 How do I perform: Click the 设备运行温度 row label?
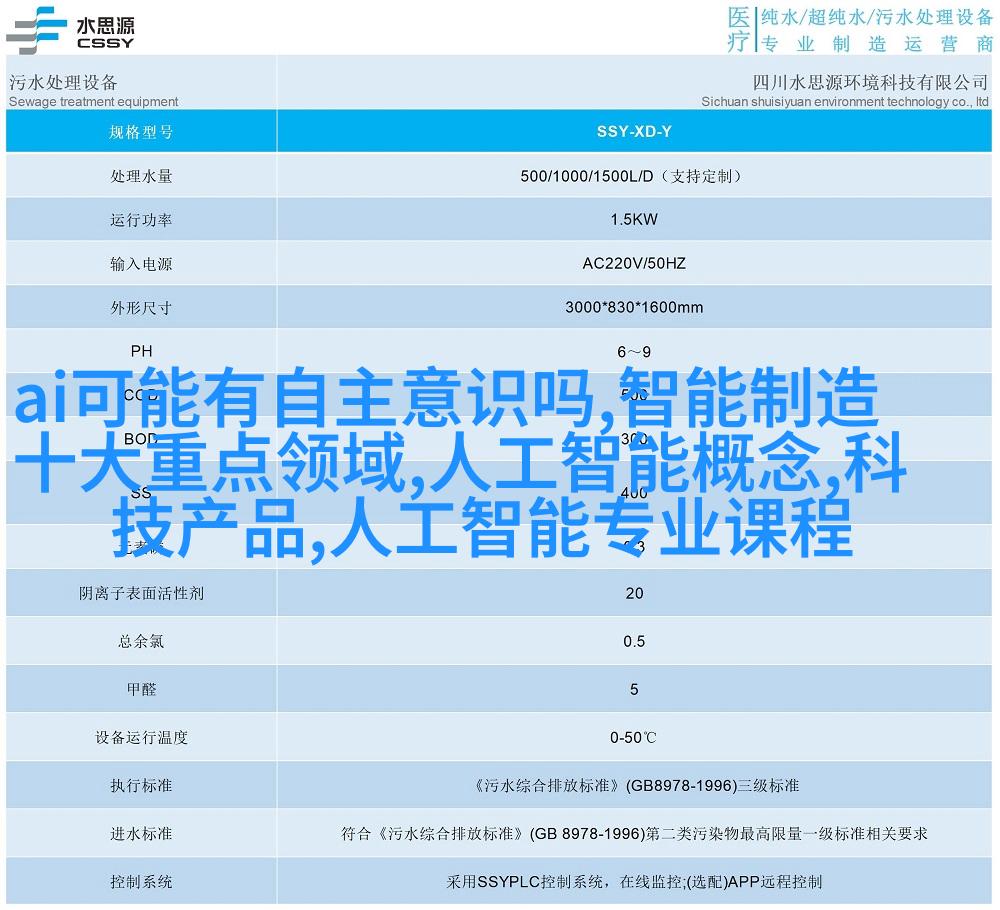[x=141, y=737]
